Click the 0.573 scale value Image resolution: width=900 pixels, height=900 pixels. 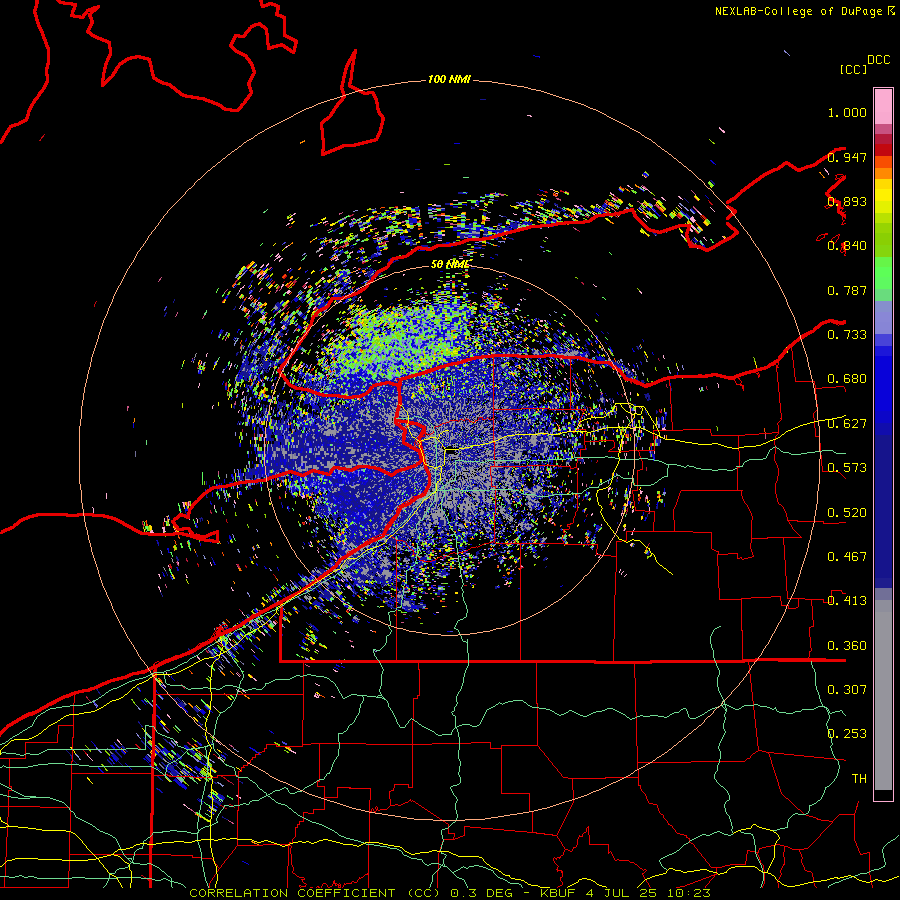click(847, 468)
